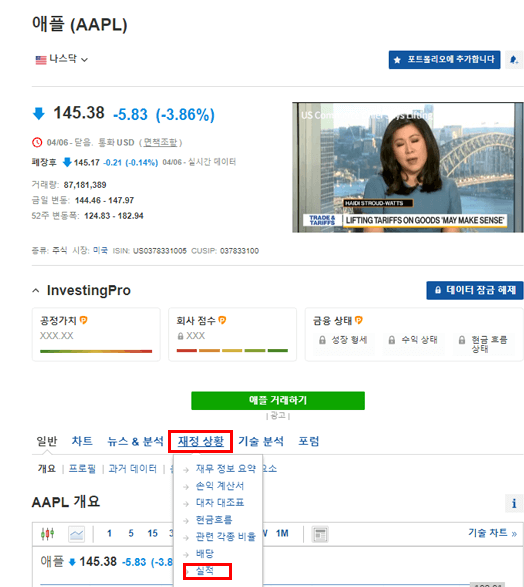Choose 재무 정보 요약 from dropdown menu
This screenshot has height=587, width=524.
coord(226,468)
